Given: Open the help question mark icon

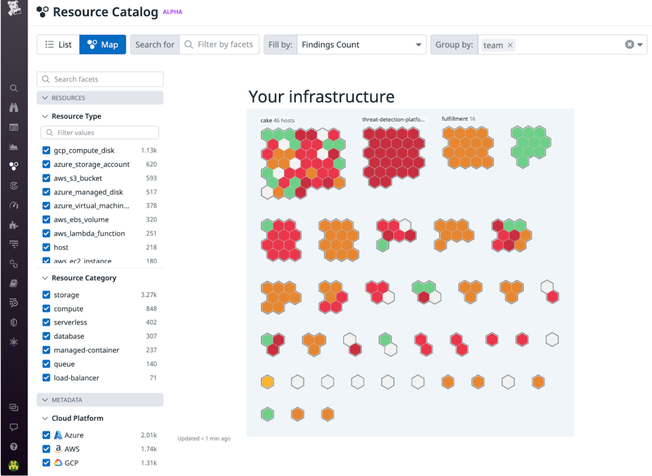Looking at the screenshot, I should 13,446.
